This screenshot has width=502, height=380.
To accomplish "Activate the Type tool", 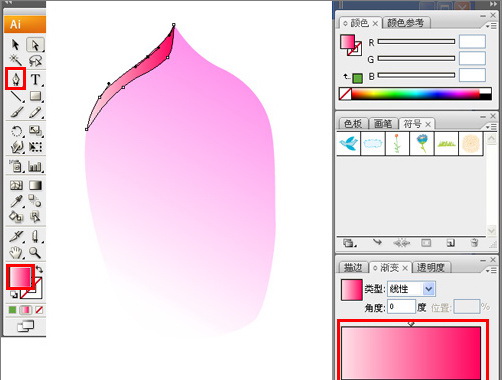I will pyautogui.click(x=35, y=80).
